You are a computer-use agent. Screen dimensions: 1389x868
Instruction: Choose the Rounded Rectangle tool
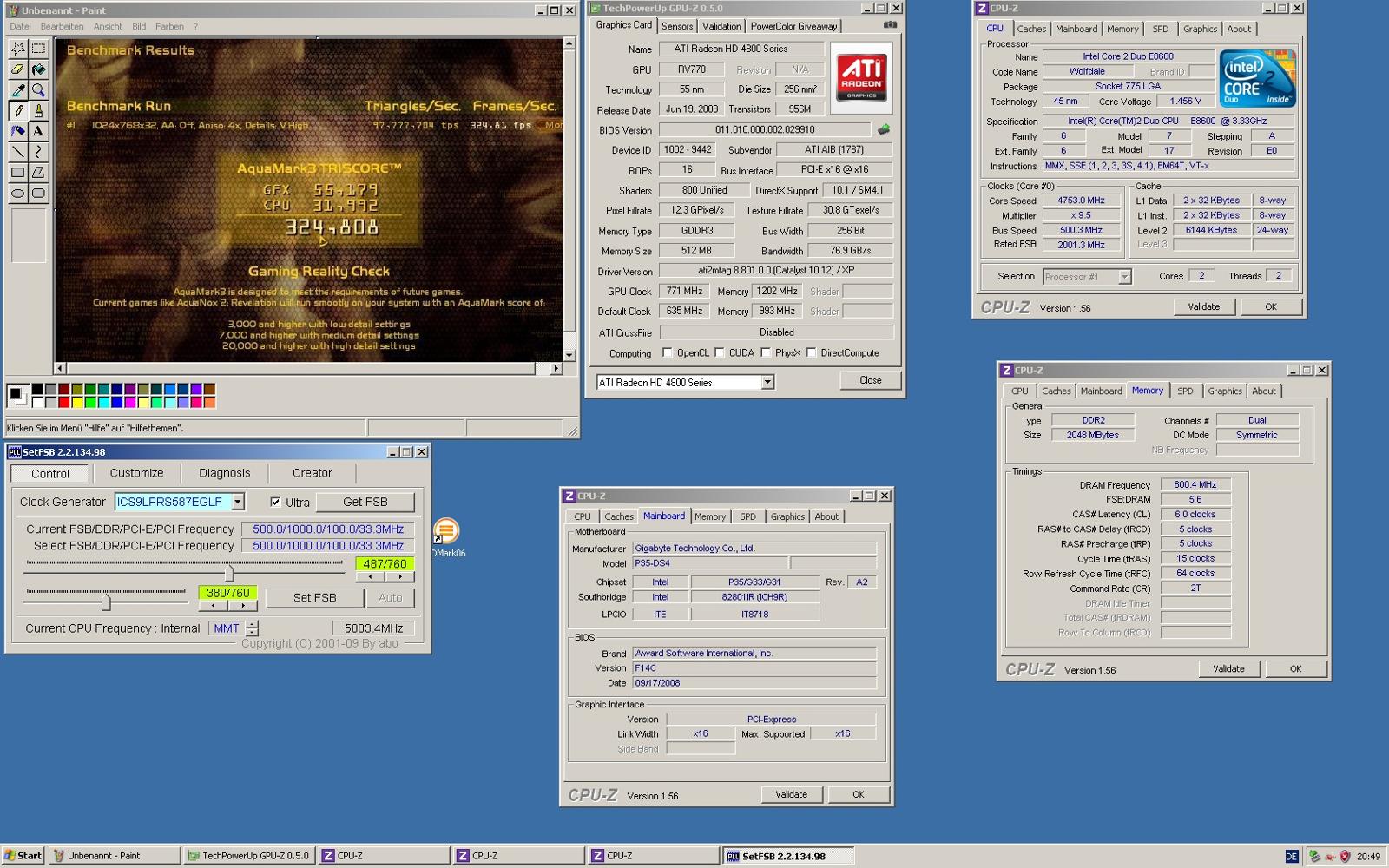pos(38,194)
